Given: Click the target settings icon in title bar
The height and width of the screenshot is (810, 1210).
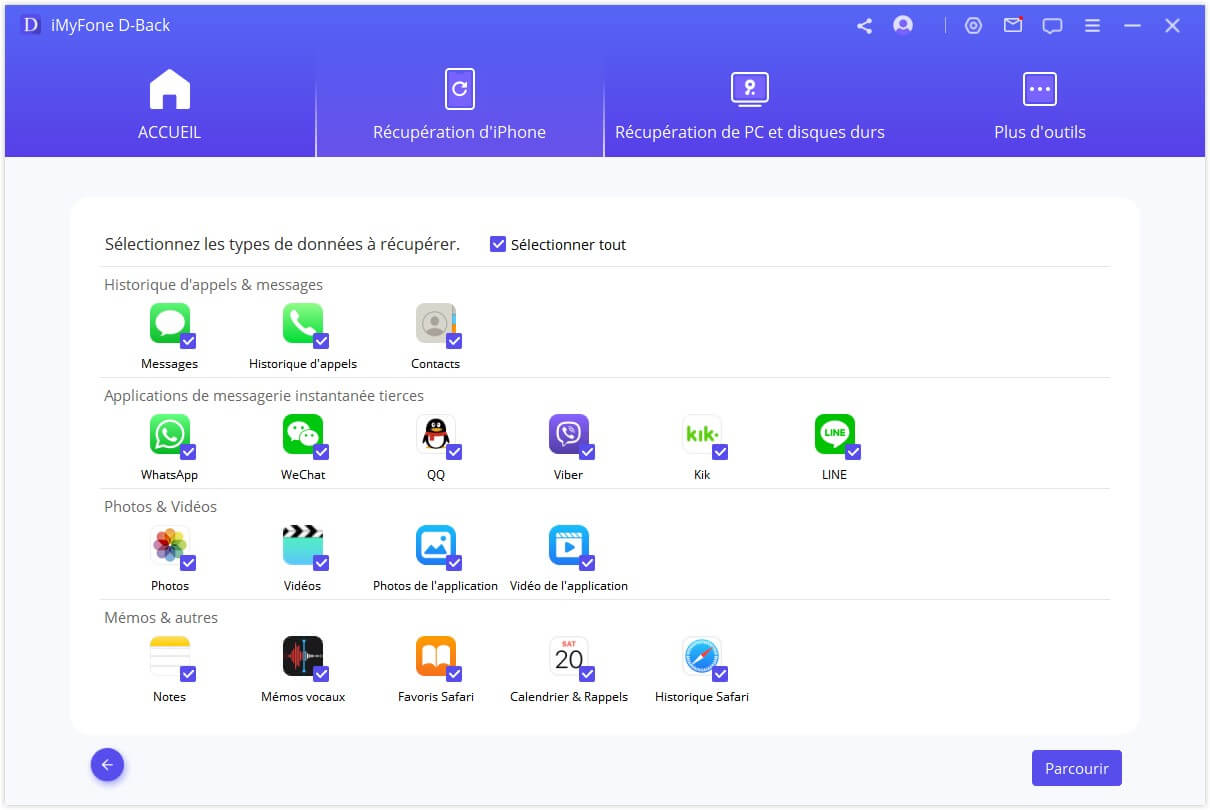Looking at the screenshot, I should [973, 26].
